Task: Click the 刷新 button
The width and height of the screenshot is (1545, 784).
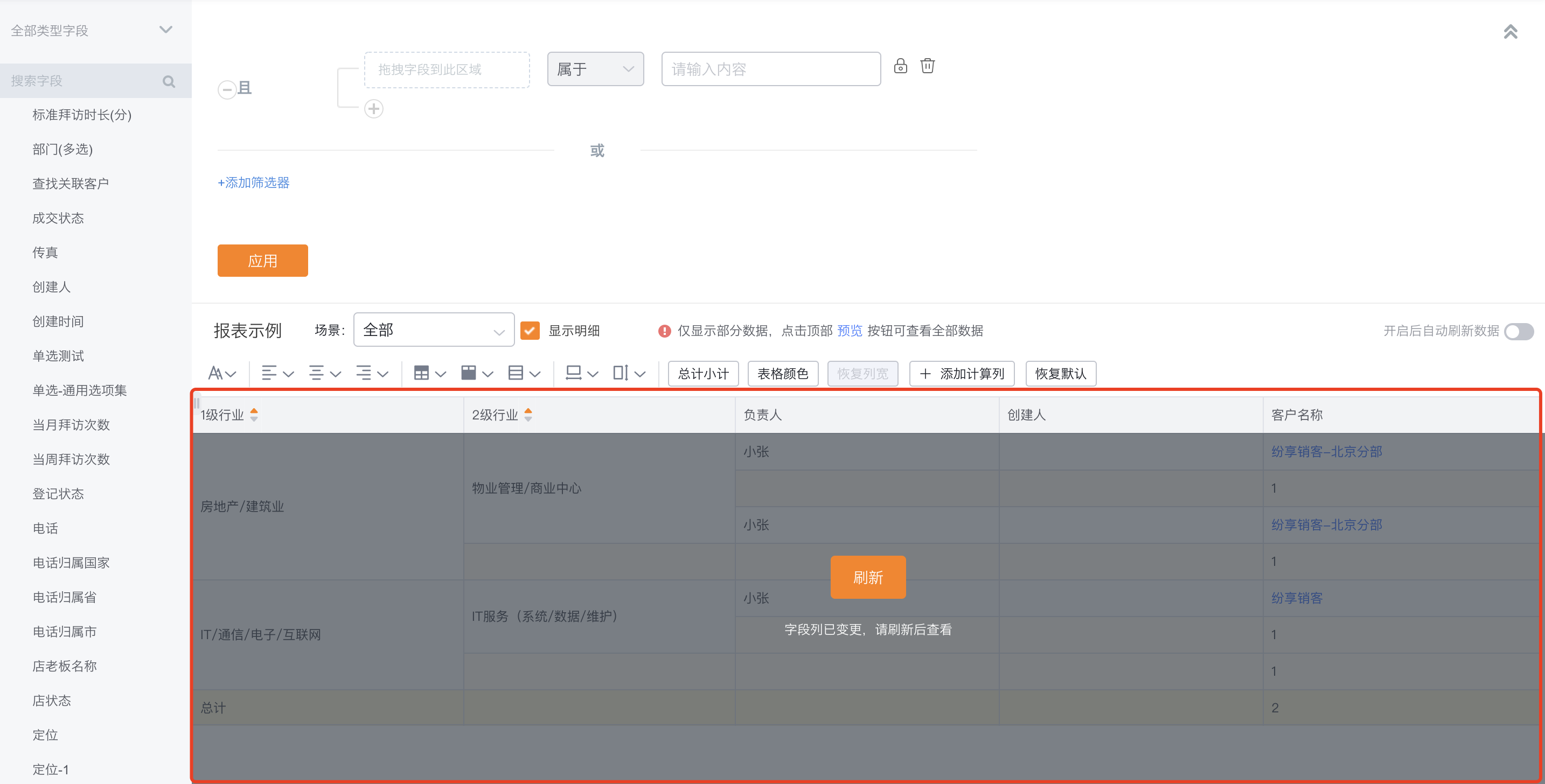Action: [x=868, y=577]
